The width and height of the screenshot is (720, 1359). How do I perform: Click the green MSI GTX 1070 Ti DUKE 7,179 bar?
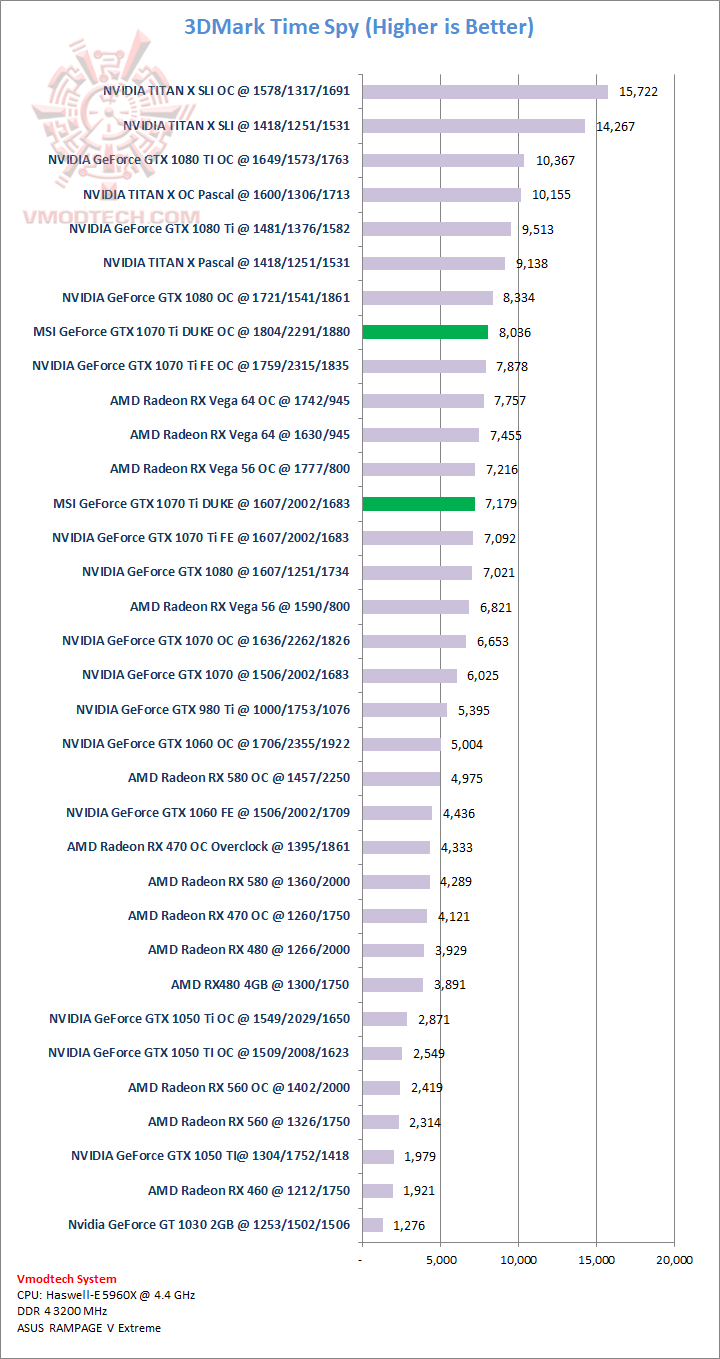coord(418,503)
